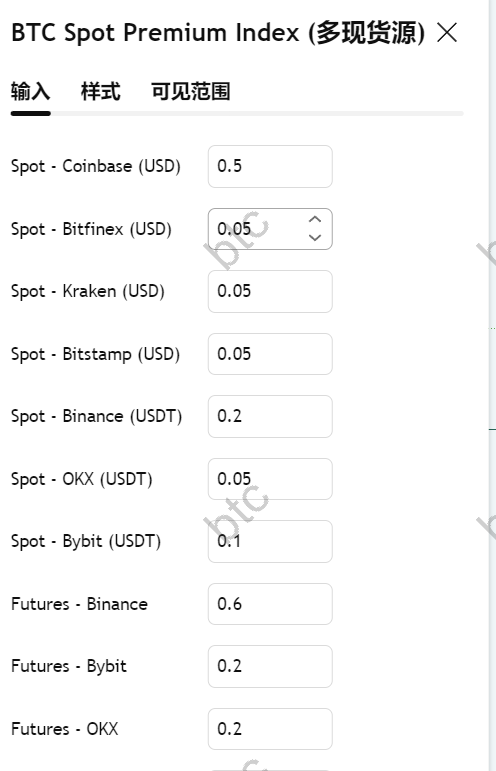The width and height of the screenshot is (496, 771).
Task: Click the Futures - Binance label
Action: (x=79, y=604)
